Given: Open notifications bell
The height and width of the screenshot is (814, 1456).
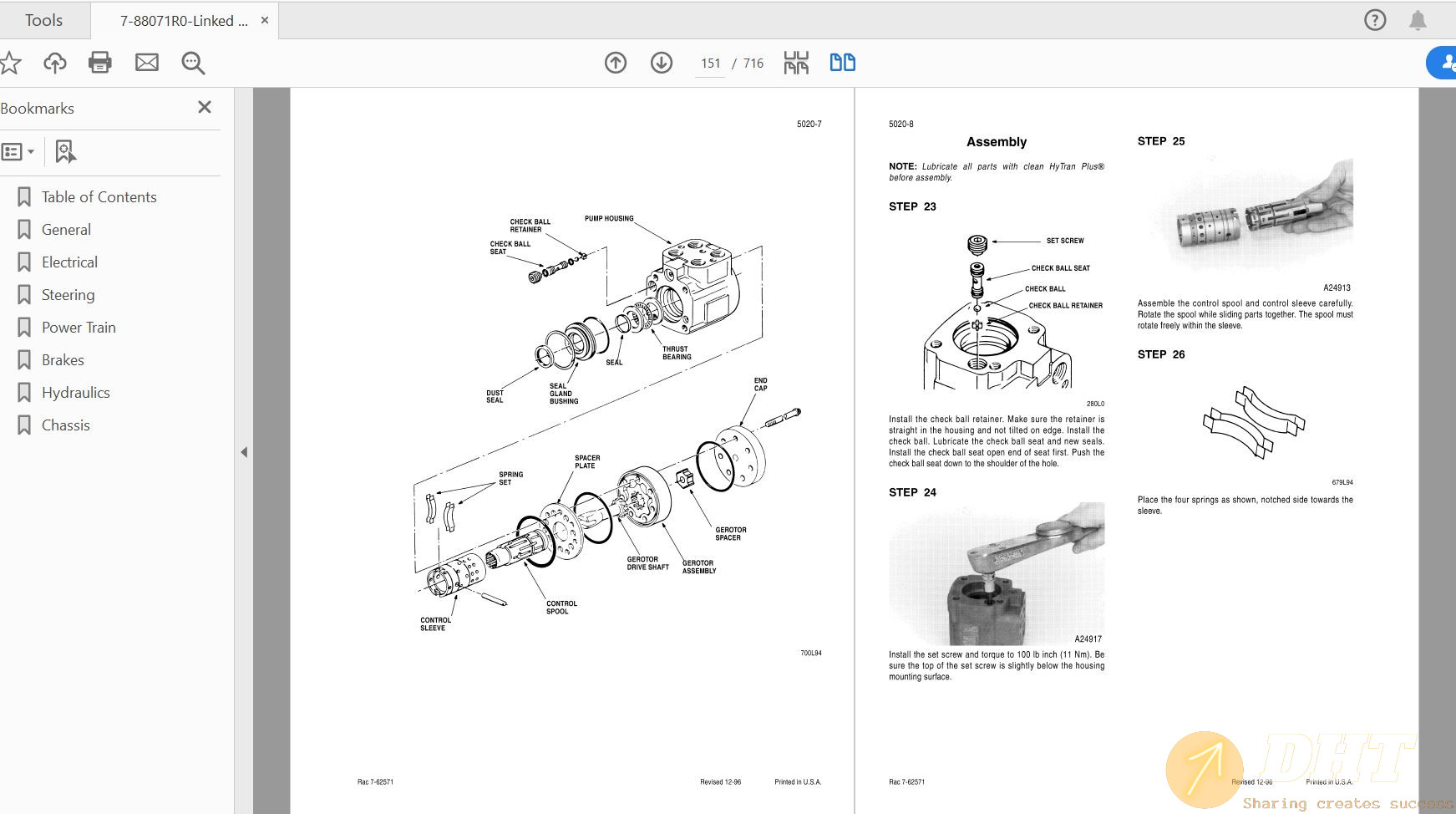Looking at the screenshot, I should click(x=1418, y=20).
